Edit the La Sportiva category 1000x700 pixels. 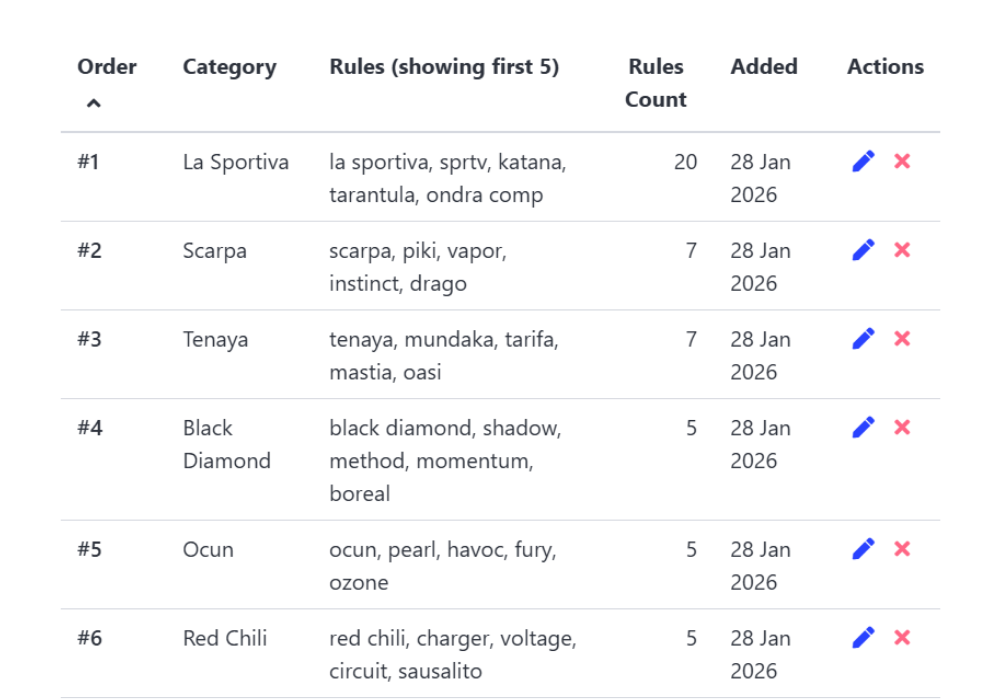tap(863, 161)
